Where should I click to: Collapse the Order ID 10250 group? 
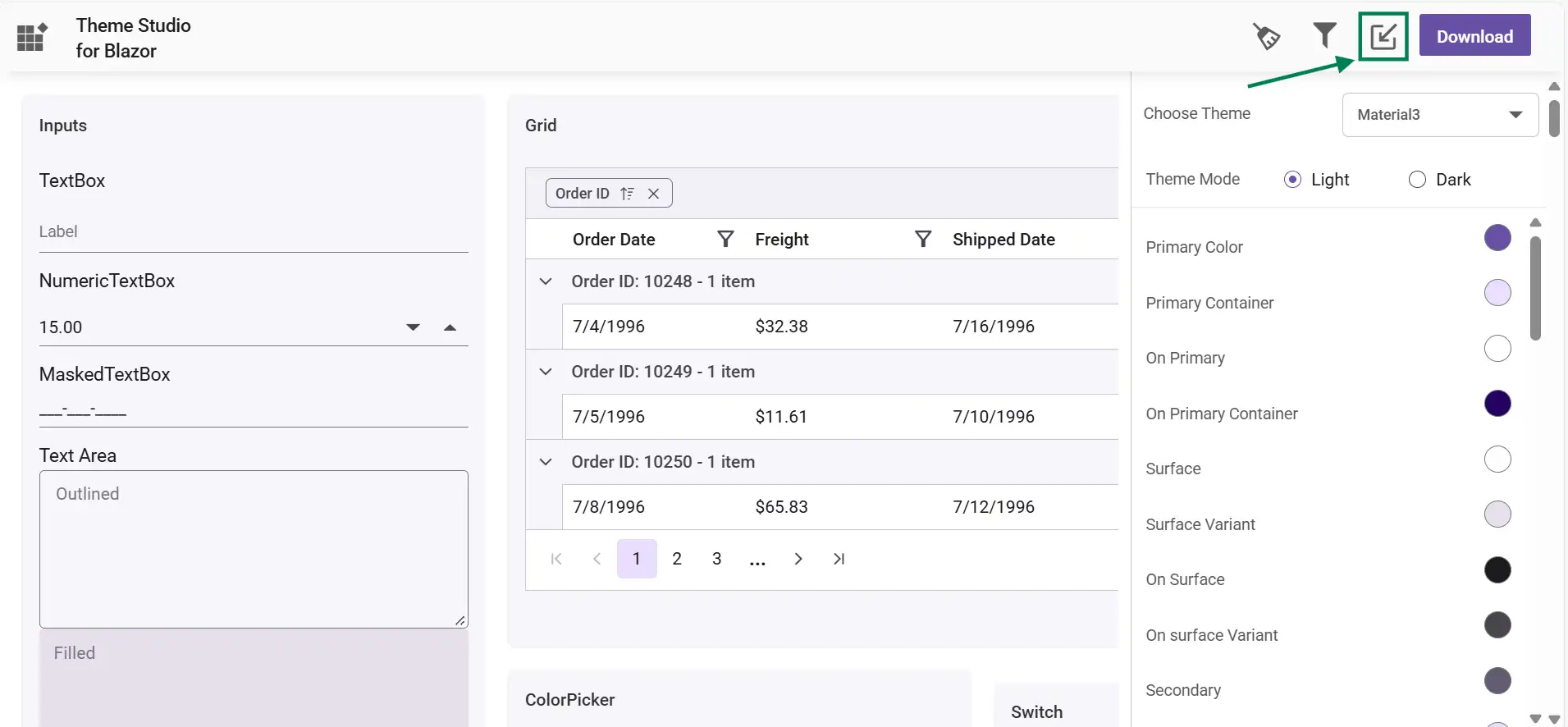tap(546, 462)
